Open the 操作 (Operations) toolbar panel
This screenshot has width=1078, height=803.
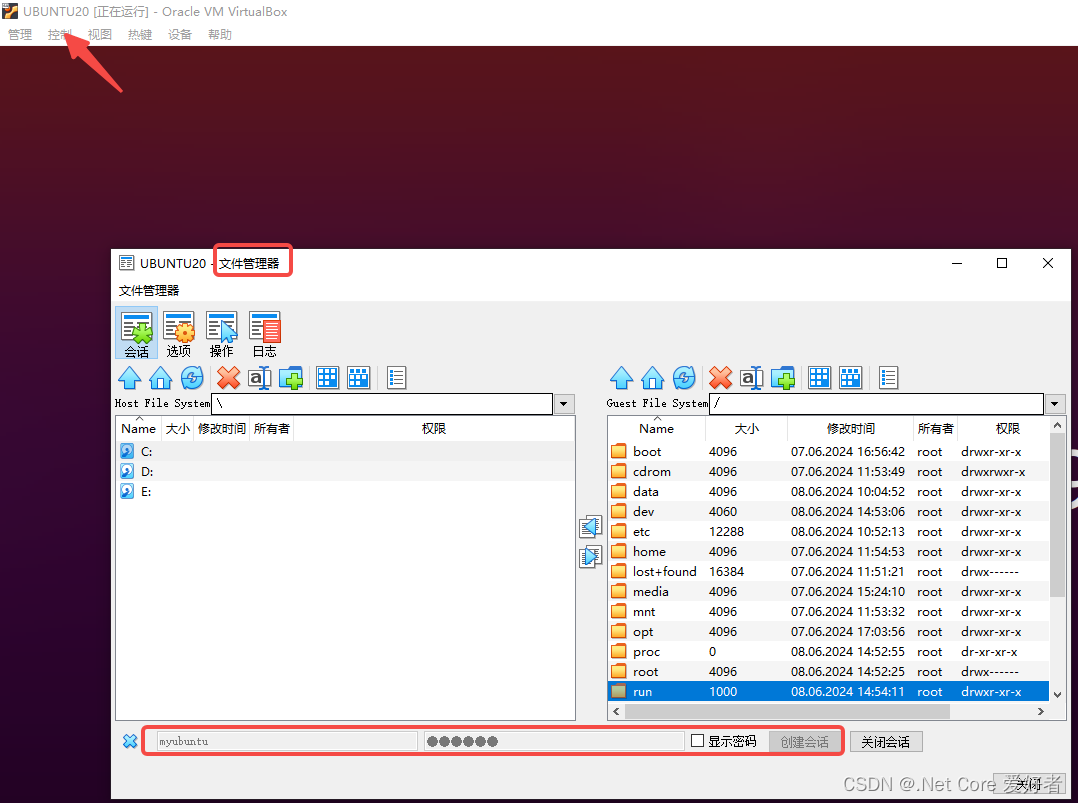coord(221,333)
